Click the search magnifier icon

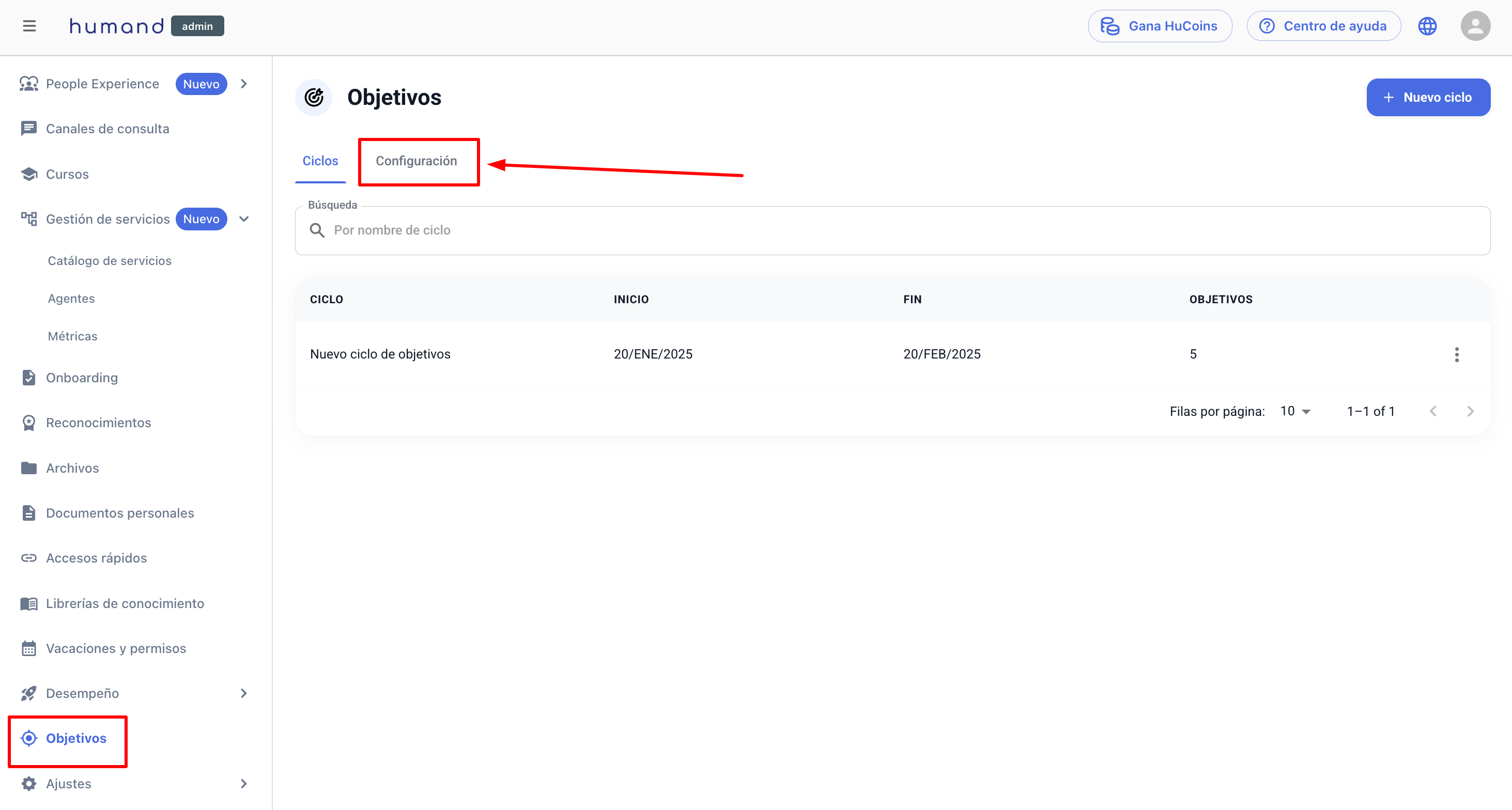[x=317, y=230]
